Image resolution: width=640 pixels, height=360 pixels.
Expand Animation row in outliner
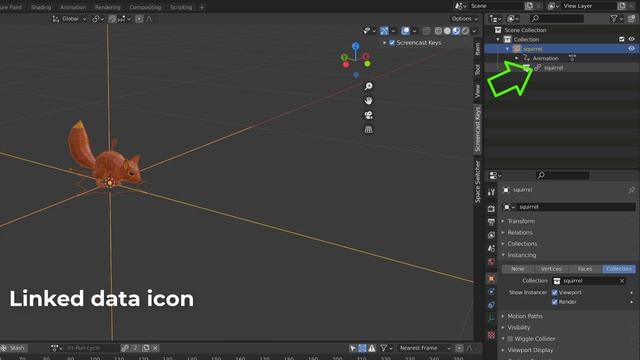point(517,58)
